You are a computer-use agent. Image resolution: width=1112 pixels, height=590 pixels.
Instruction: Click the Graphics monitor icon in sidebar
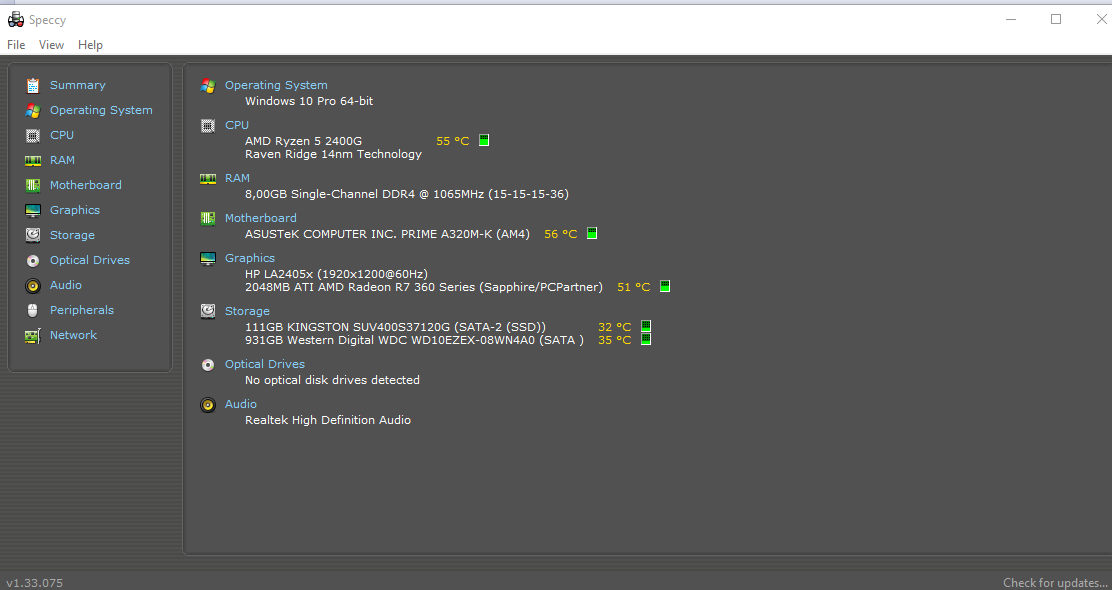33,211
